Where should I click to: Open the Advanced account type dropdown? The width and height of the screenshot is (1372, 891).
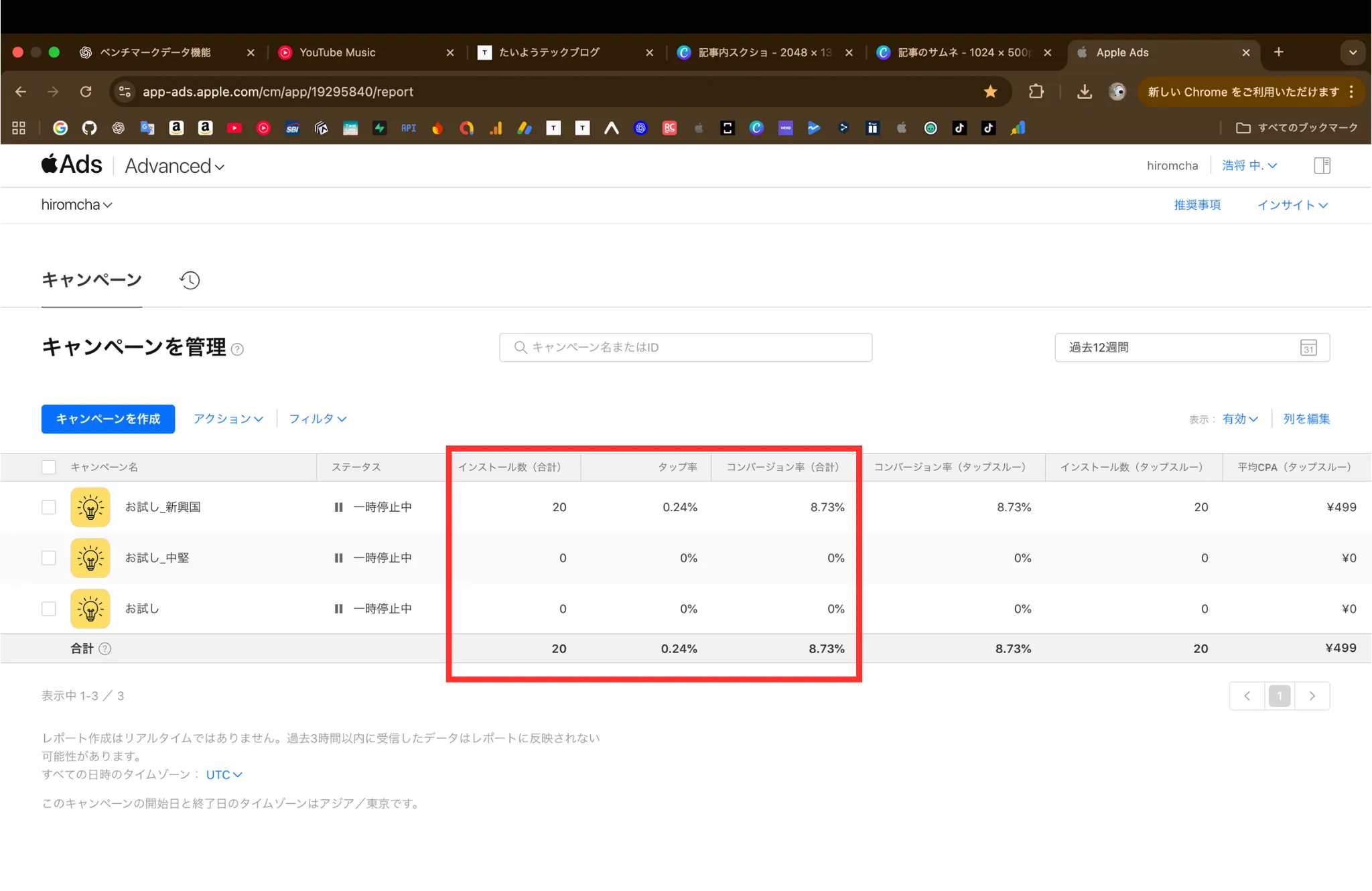point(174,165)
